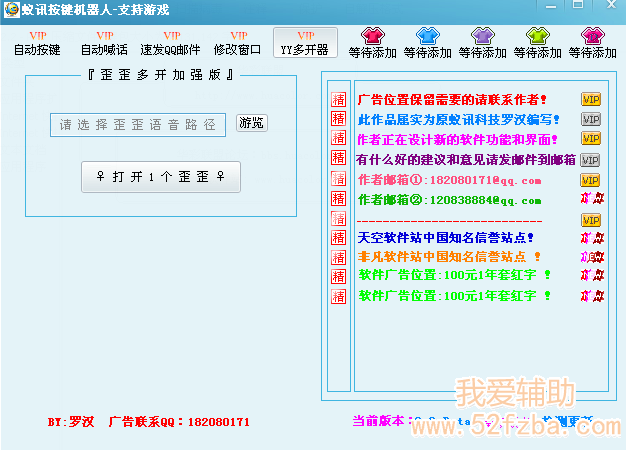Click the 请选择歪歪语音路径 input field
This screenshot has width=626, height=450.
[x=138, y=125]
